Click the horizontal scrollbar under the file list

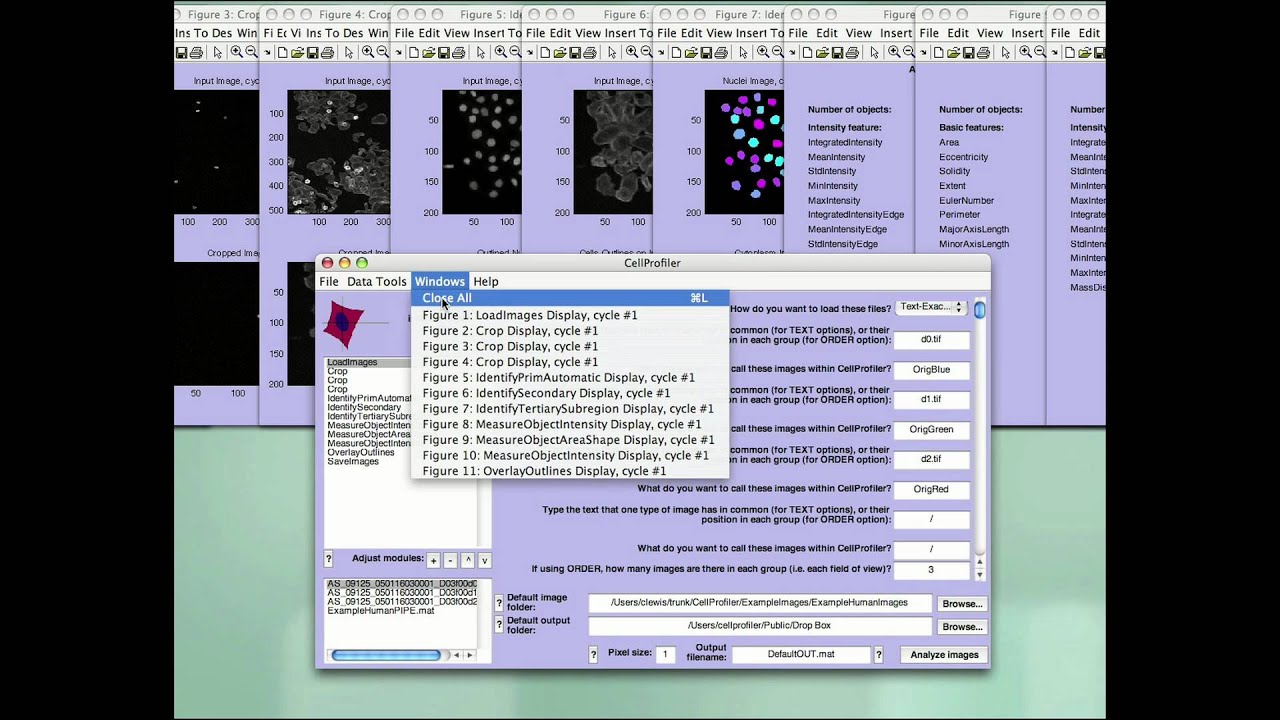coord(401,655)
